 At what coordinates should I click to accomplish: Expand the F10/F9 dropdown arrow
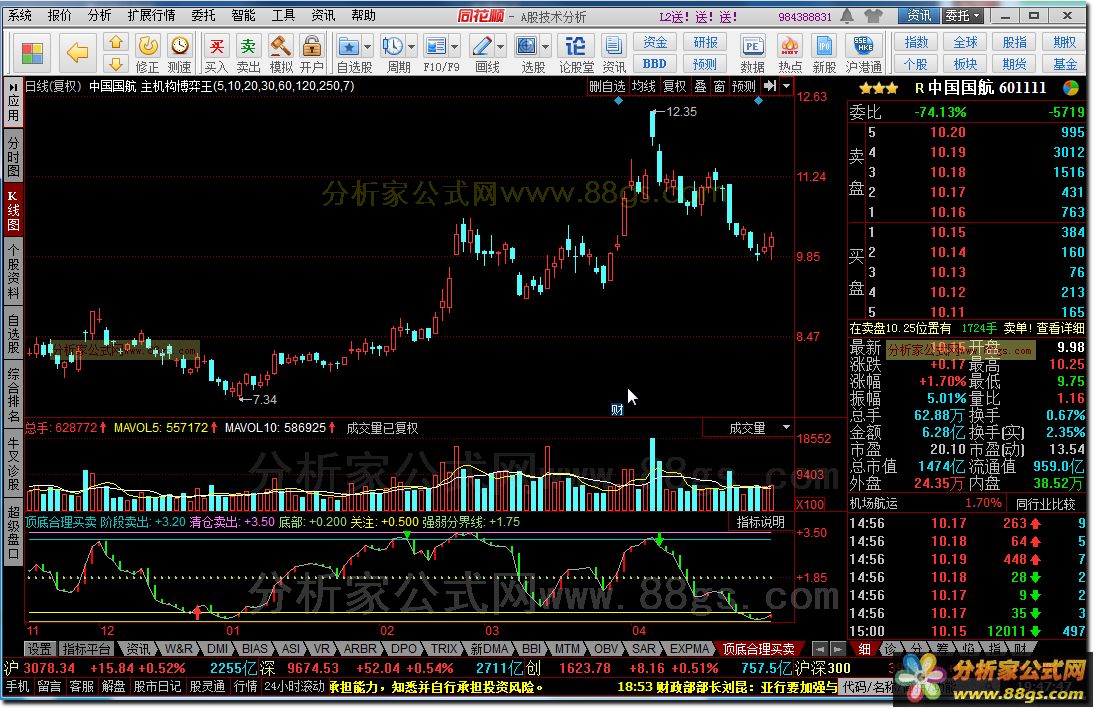tap(455, 47)
